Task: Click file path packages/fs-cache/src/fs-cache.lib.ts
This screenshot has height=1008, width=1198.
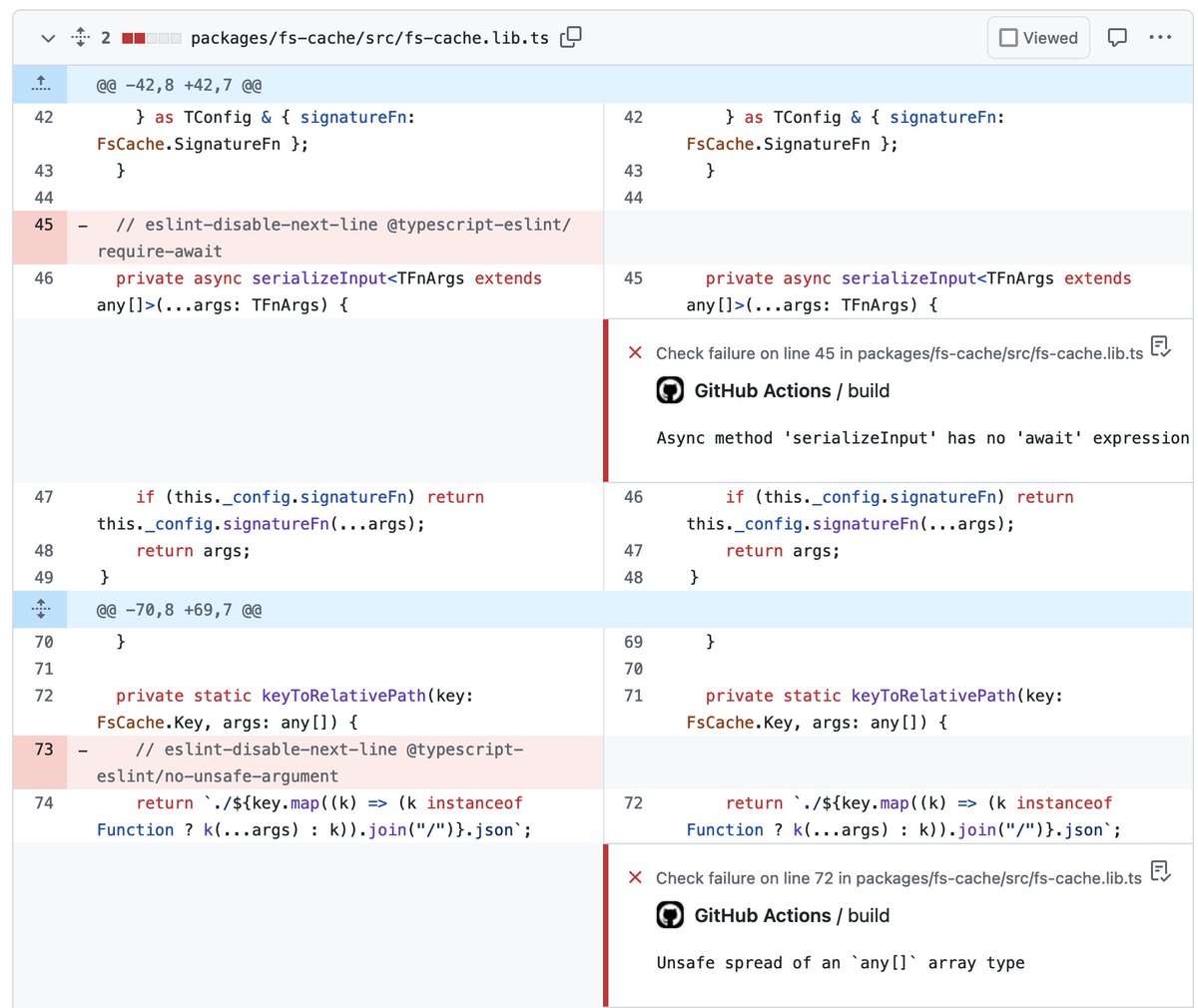Action: [369, 38]
